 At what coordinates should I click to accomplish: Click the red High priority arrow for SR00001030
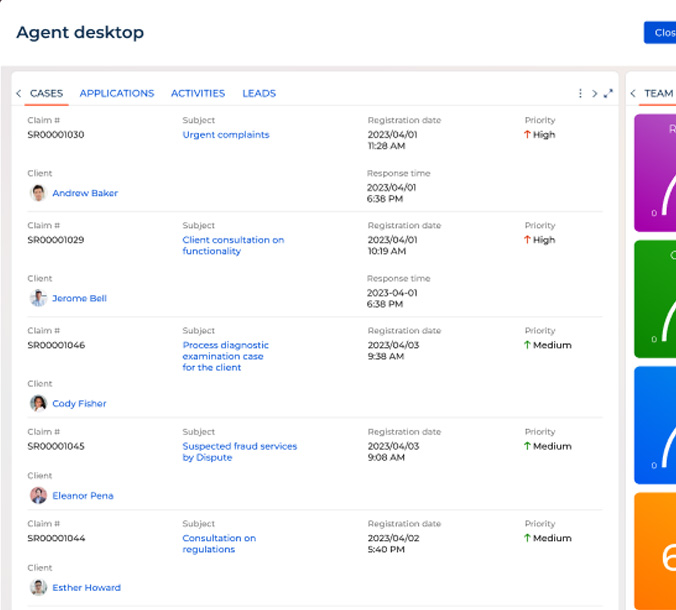(x=527, y=135)
